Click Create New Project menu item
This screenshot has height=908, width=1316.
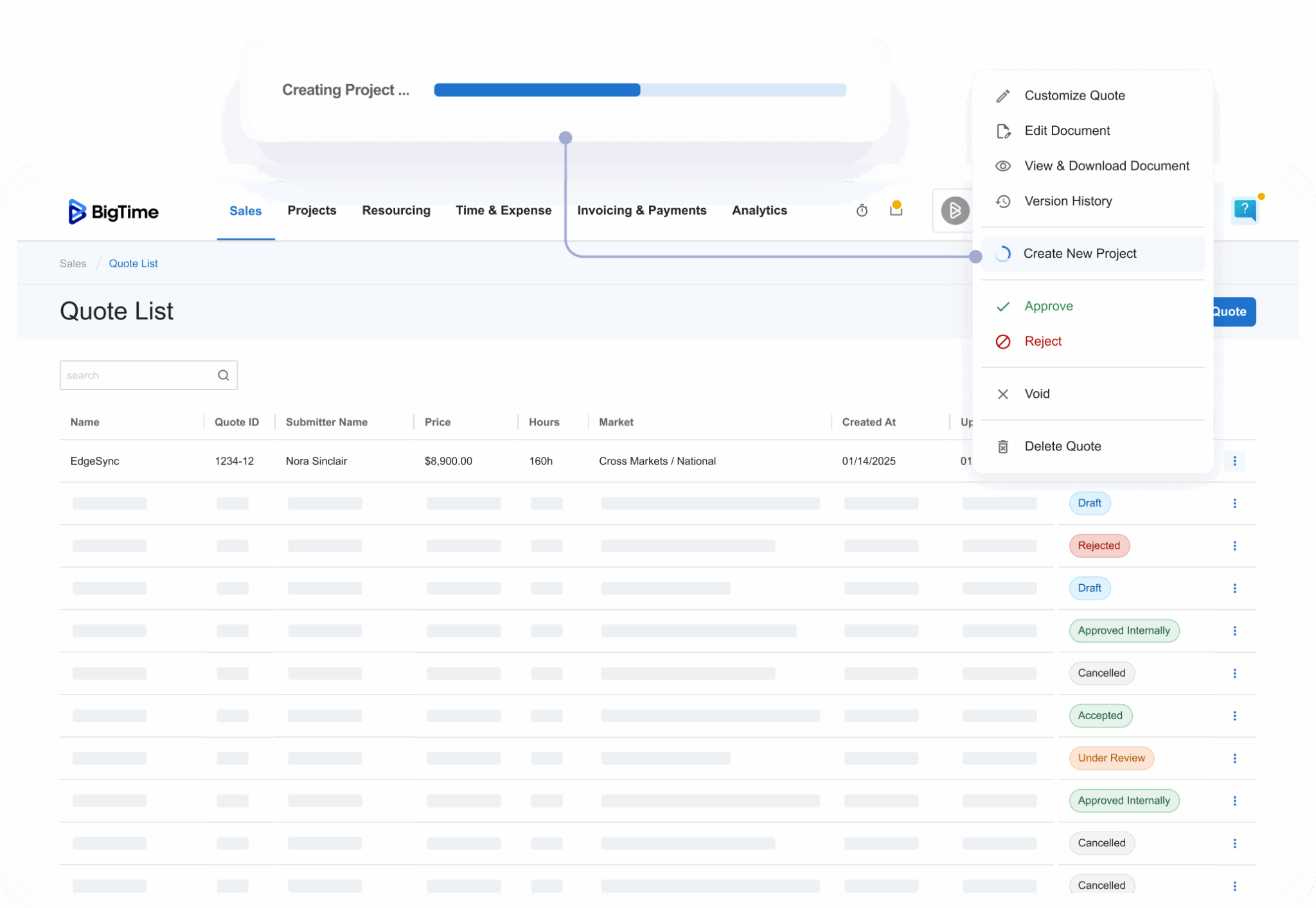pos(1080,254)
